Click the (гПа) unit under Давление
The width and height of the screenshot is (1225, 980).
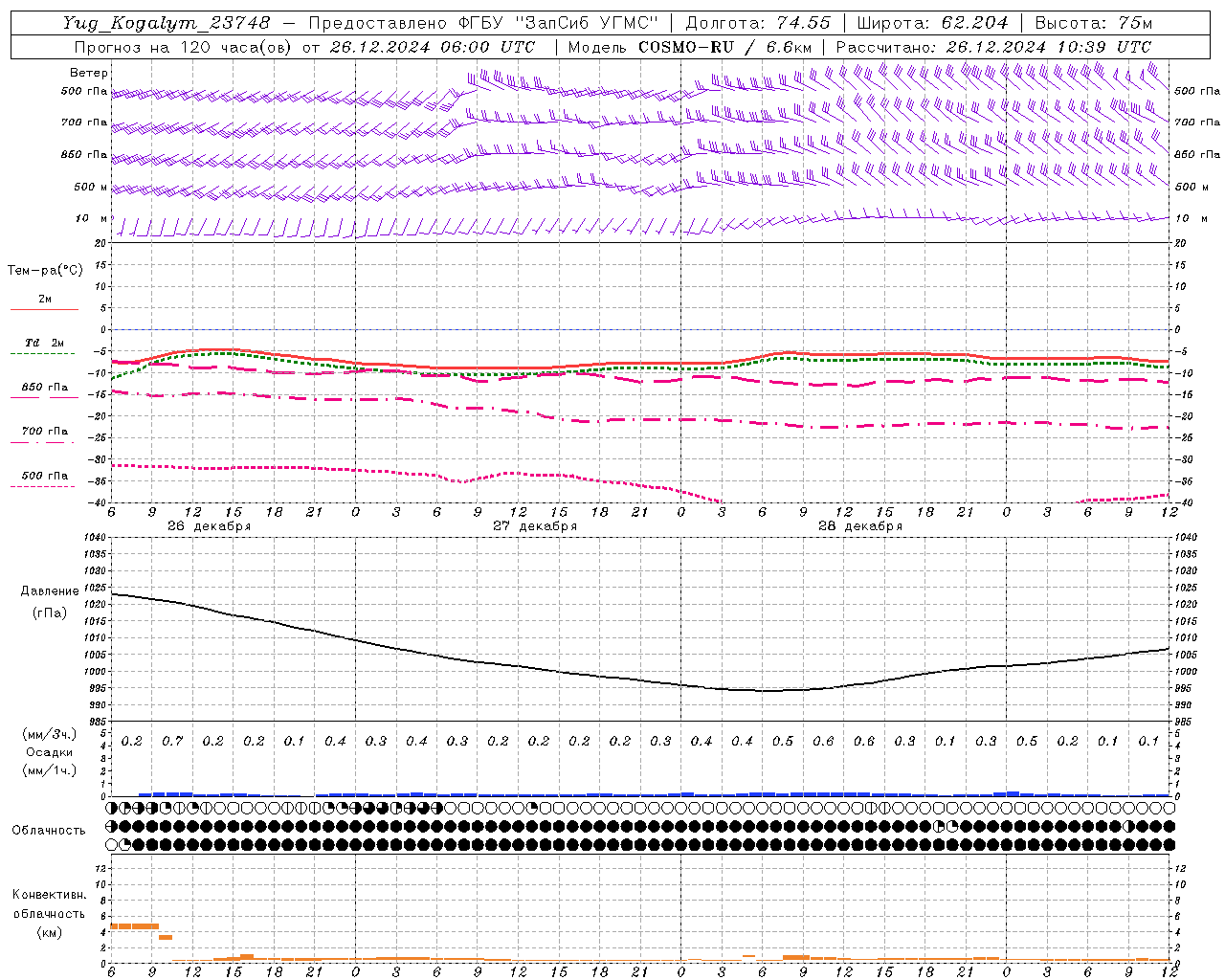[x=50, y=612]
